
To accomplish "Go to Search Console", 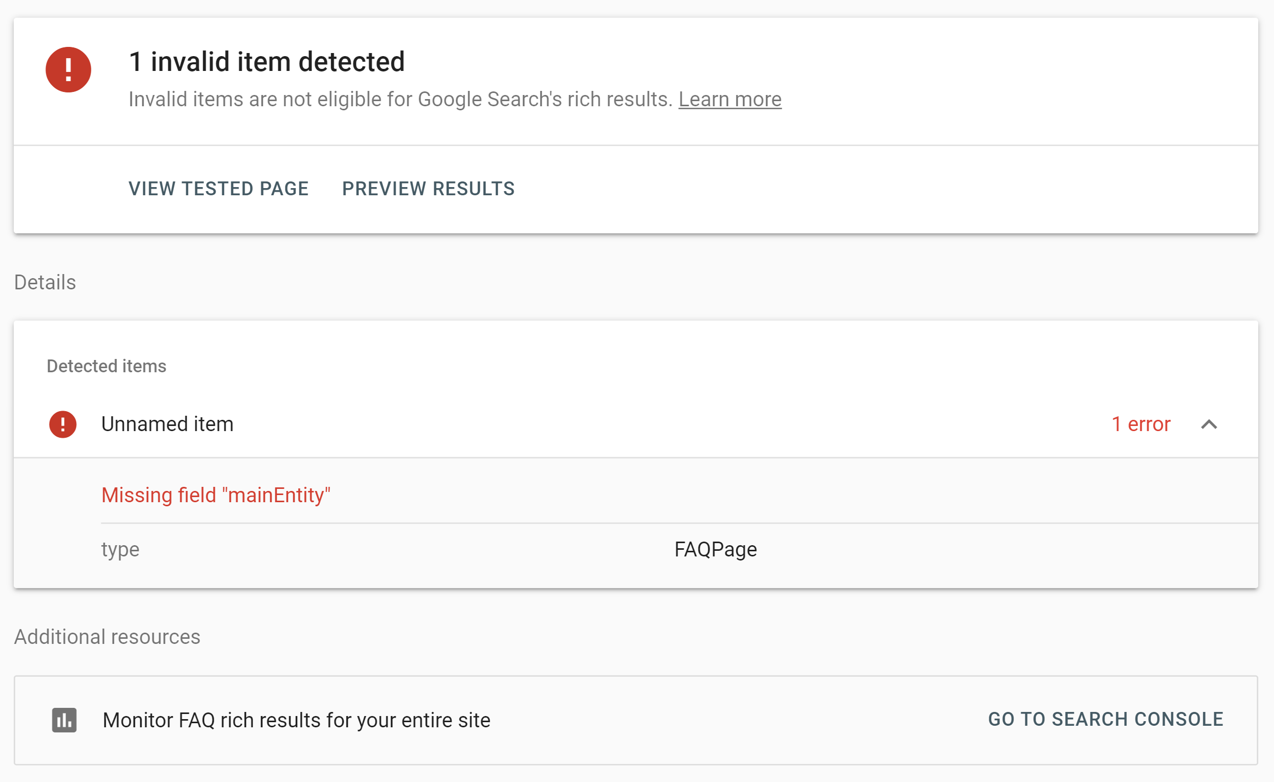I will (1105, 720).
